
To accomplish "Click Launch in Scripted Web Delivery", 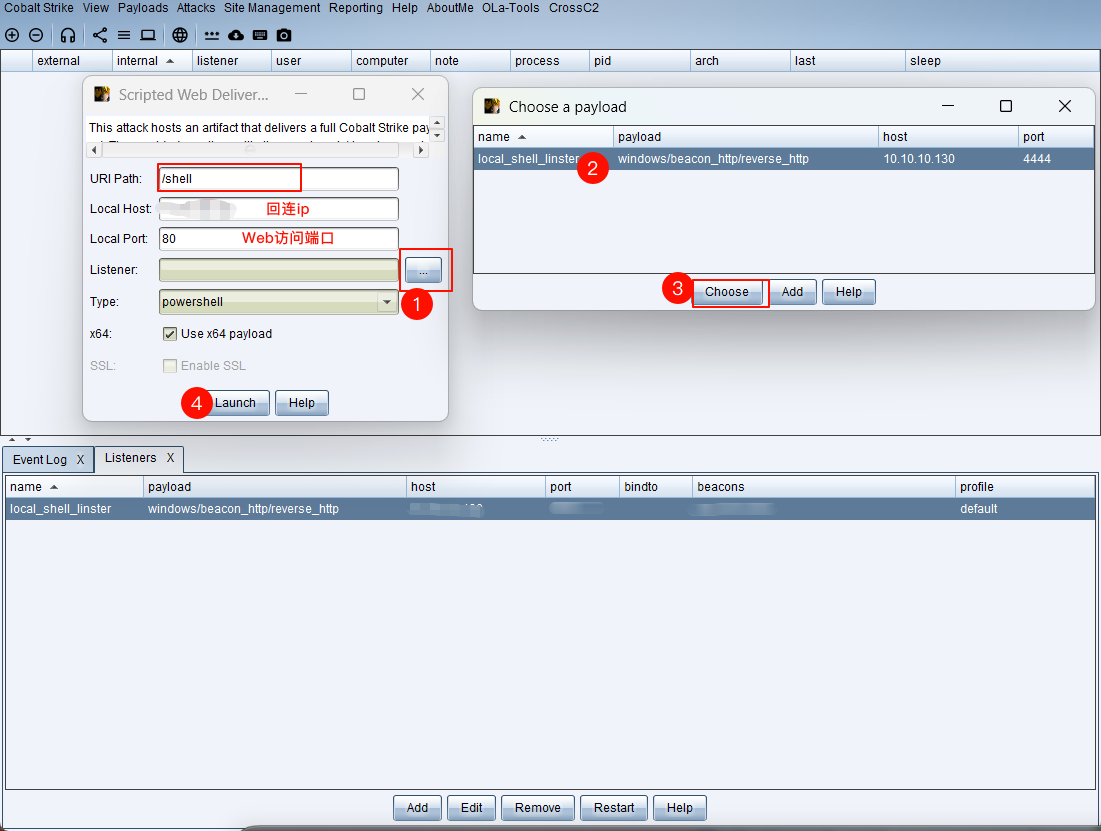I will click(235, 403).
